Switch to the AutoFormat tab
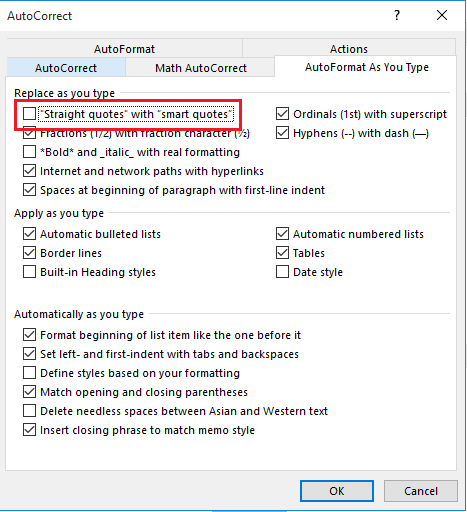Viewport: 467px width, 512px height. [x=124, y=49]
